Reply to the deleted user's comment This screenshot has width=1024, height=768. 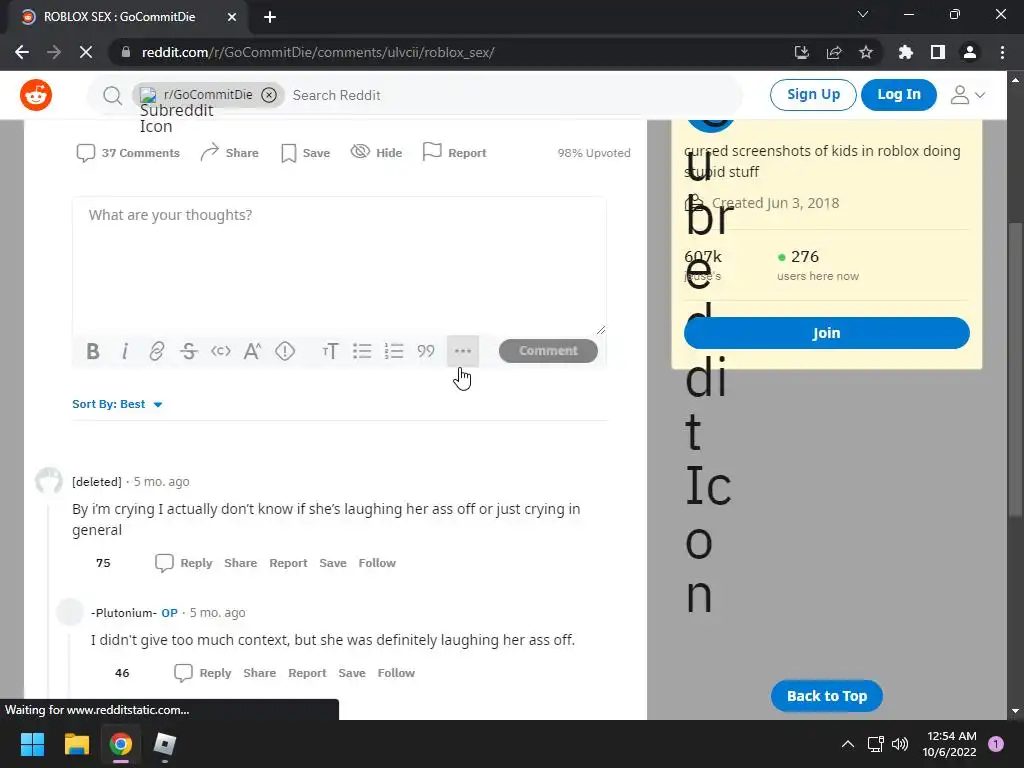click(x=184, y=563)
